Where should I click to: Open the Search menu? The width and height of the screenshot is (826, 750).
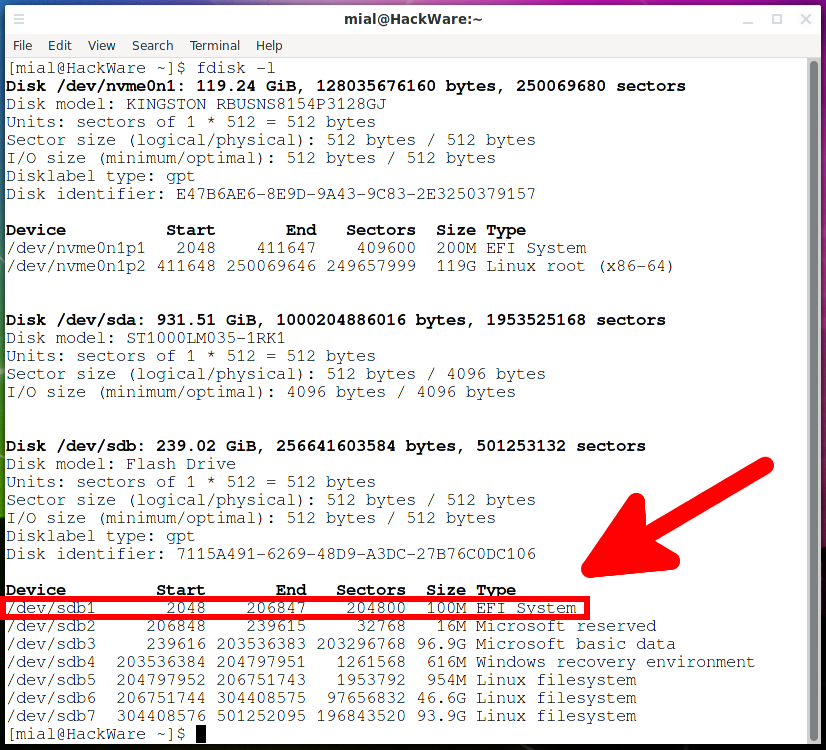coord(152,45)
